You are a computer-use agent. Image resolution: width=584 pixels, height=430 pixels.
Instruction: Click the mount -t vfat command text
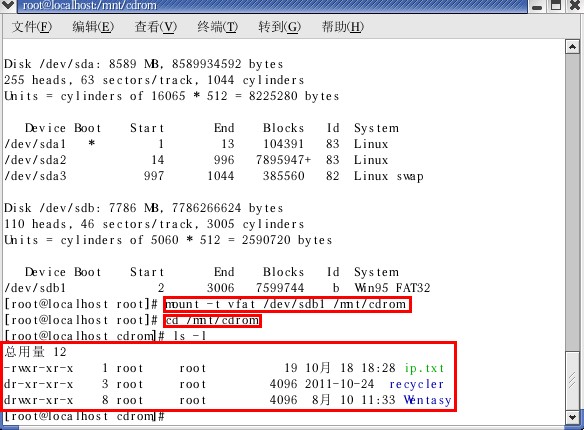pos(285,305)
